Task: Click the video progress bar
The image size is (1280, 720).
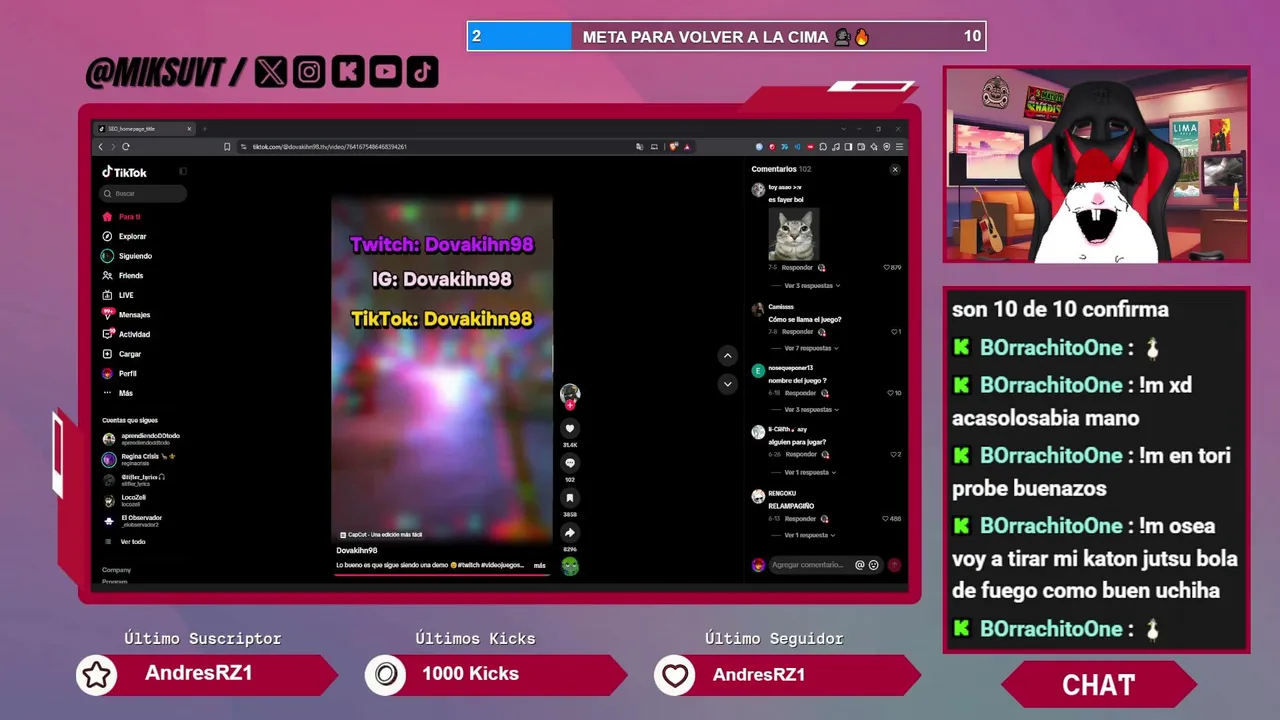Action: (x=442, y=575)
